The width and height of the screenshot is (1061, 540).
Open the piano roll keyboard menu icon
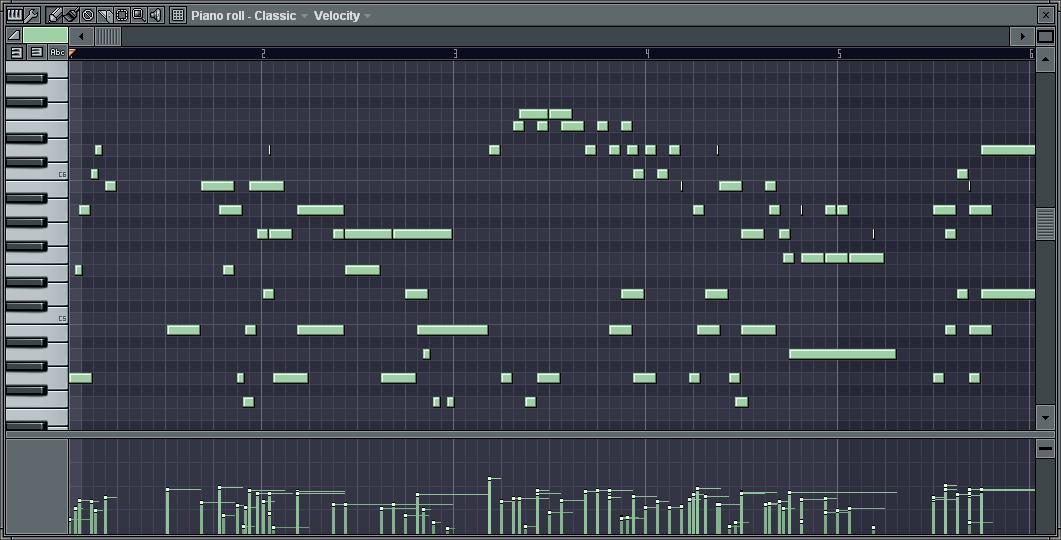coord(14,15)
